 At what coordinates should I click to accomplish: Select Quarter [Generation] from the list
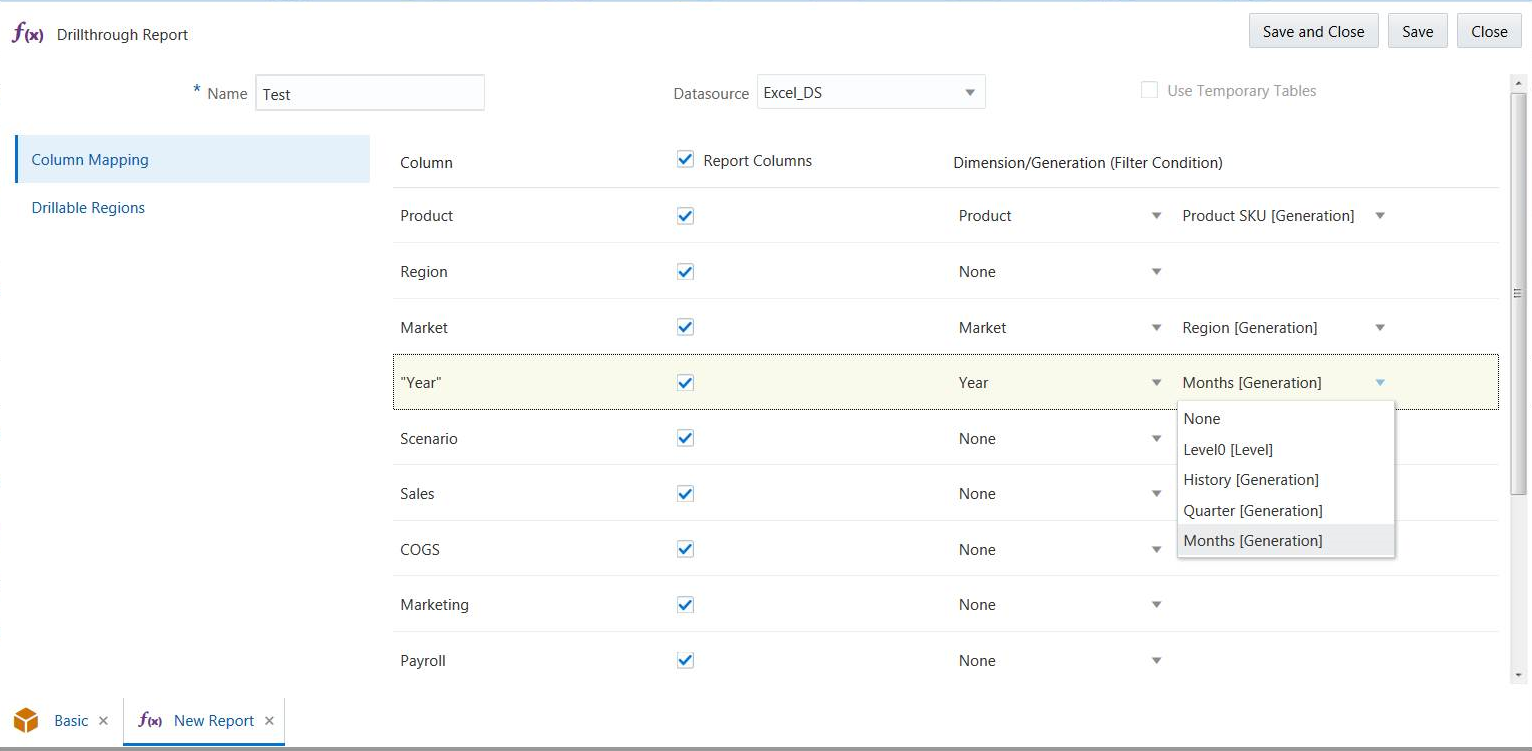(1252, 510)
